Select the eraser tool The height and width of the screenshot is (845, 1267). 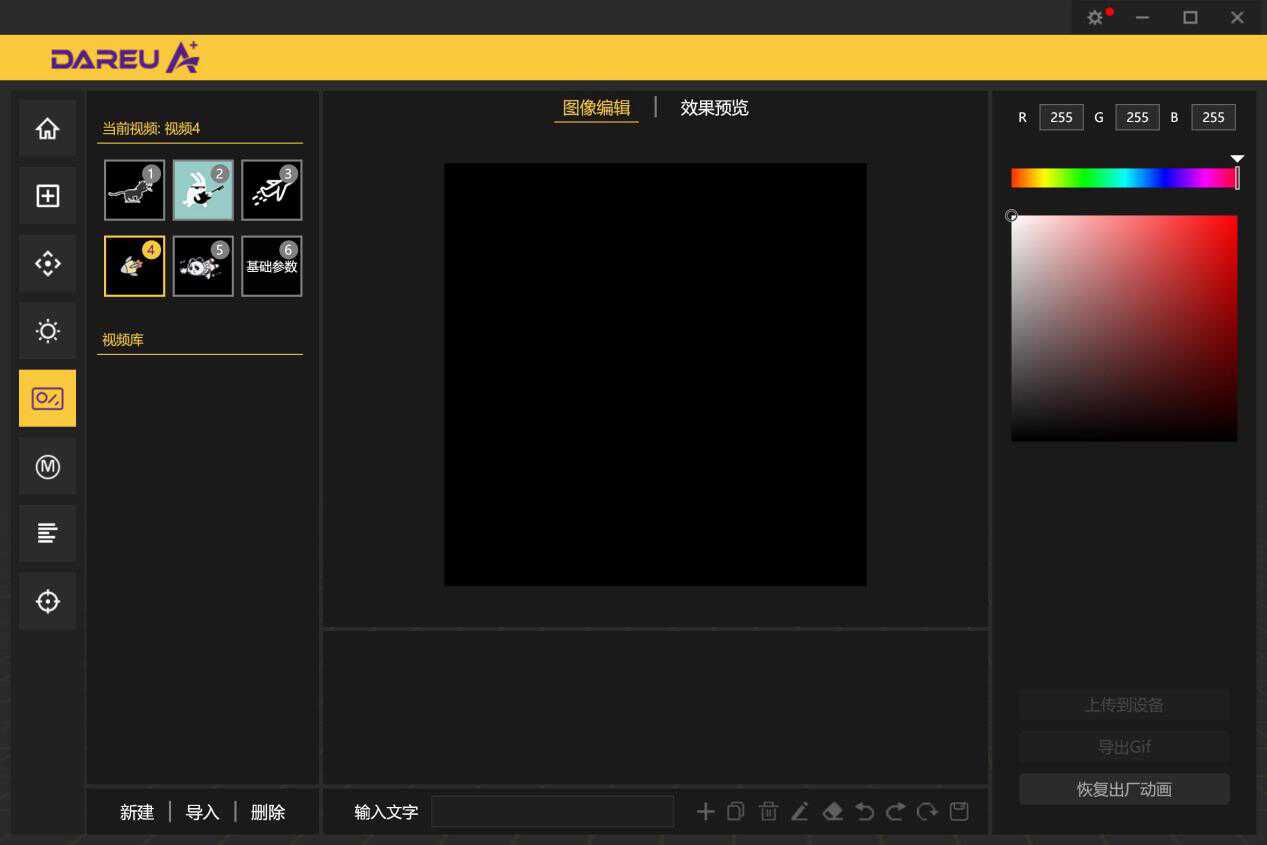(832, 812)
